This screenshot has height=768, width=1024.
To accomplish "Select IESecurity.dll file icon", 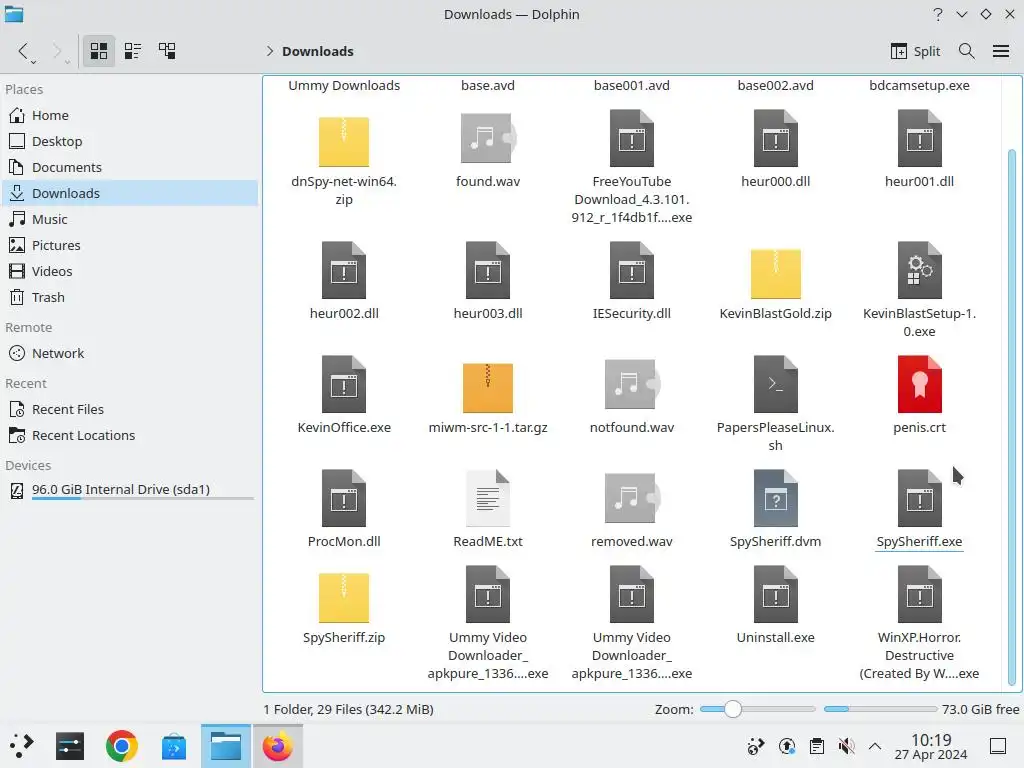I will click(x=632, y=270).
